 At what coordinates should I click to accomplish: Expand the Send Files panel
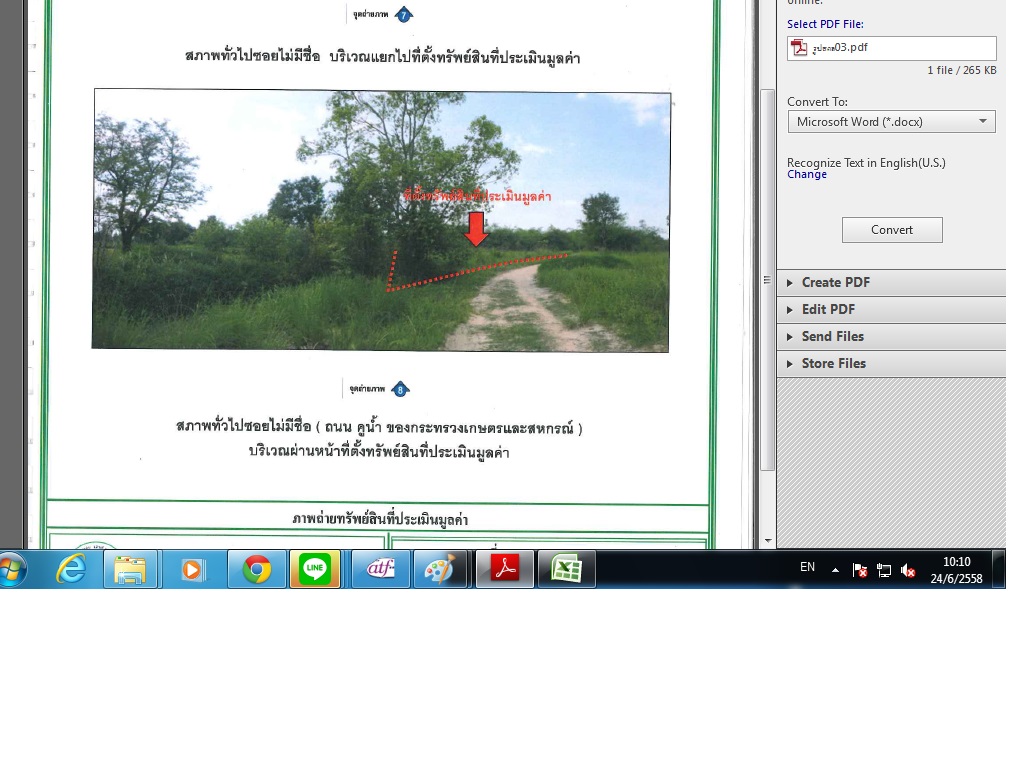(x=891, y=336)
